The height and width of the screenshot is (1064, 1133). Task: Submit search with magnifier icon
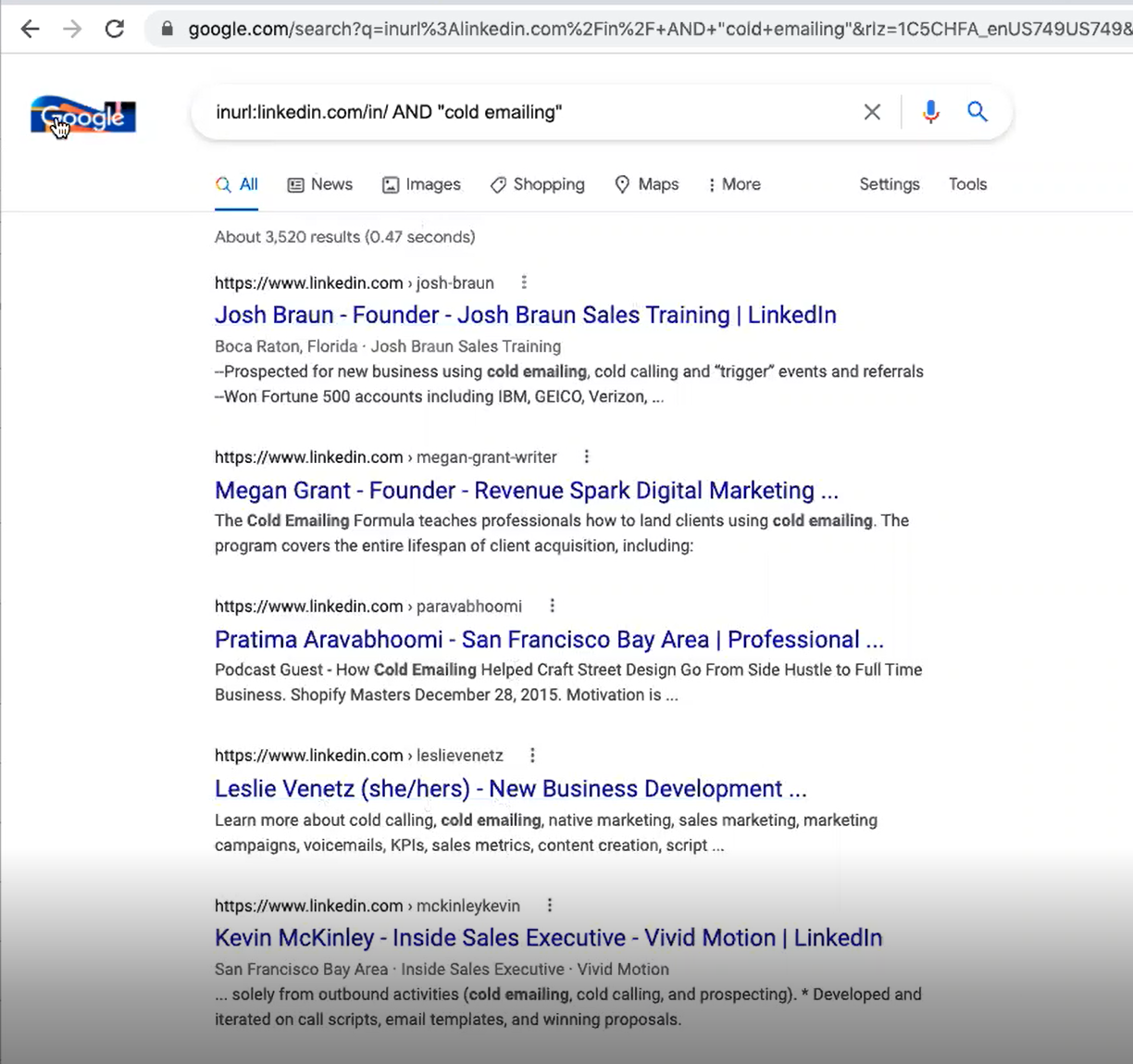tap(977, 112)
